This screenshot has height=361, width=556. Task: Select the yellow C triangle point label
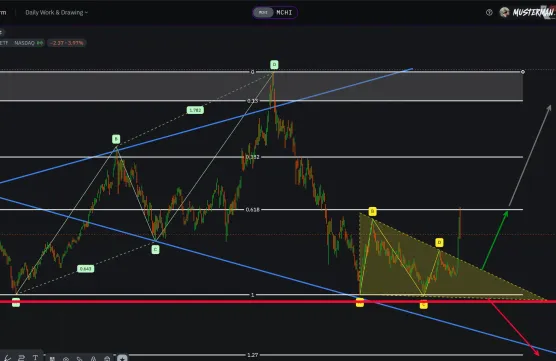click(x=423, y=305)
